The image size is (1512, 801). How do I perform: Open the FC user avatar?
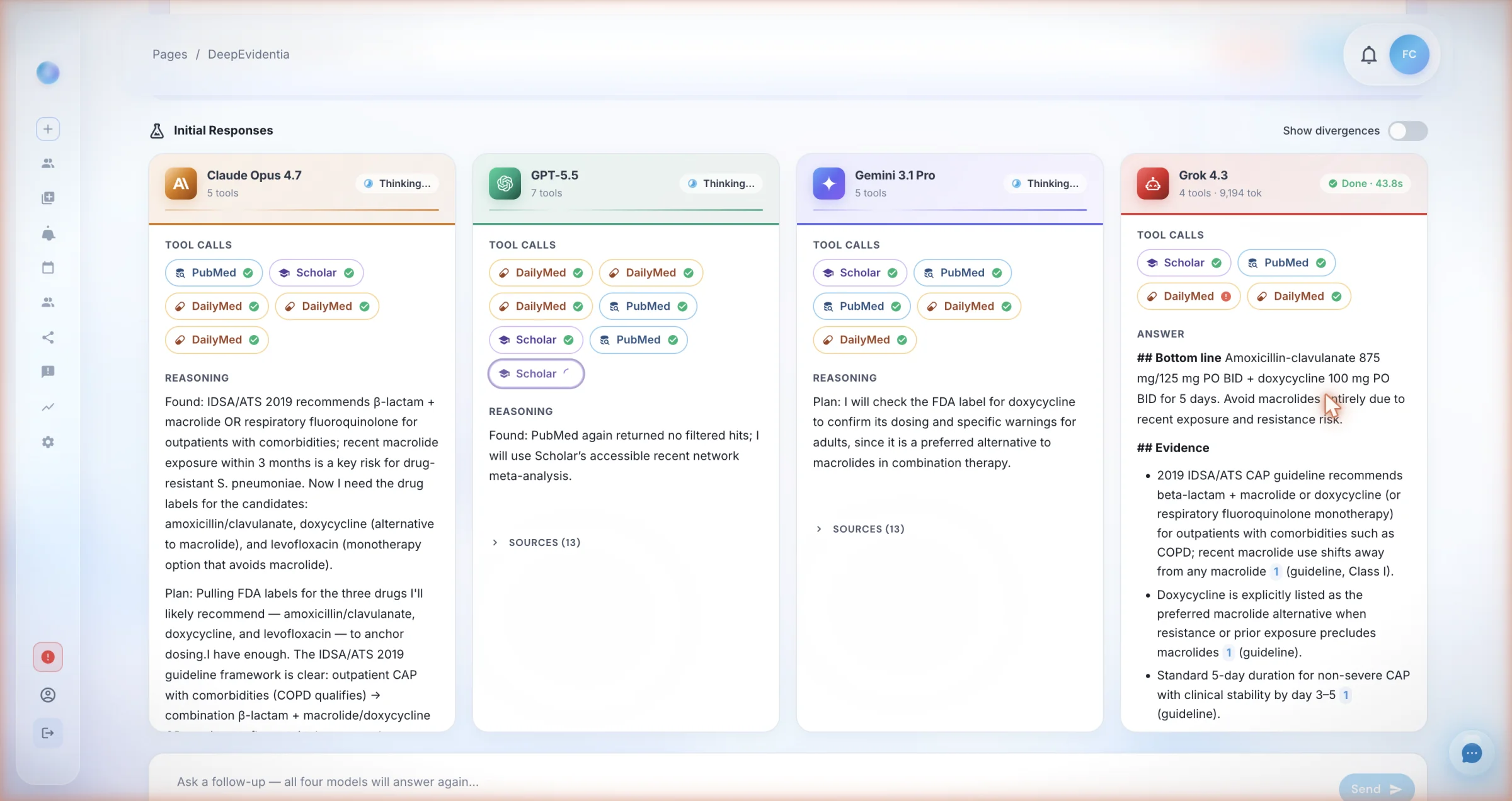pyautogui.click(x=1409, y=54)
